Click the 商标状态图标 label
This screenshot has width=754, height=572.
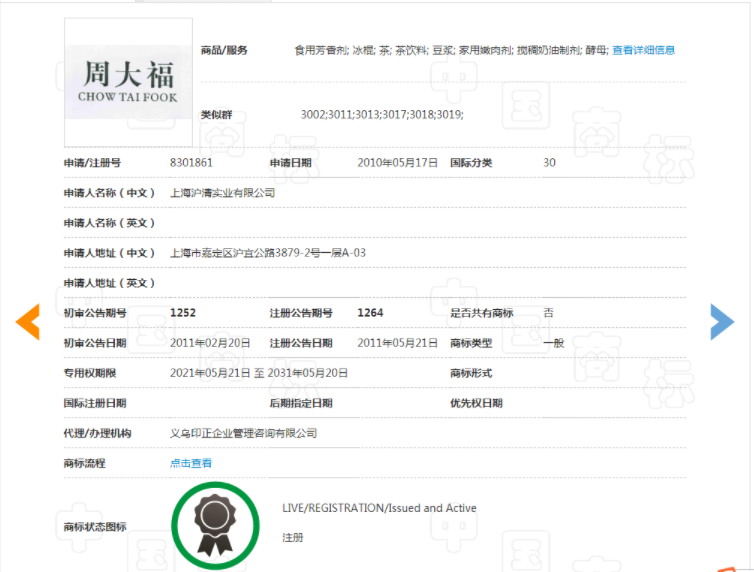tap(95, 527)
